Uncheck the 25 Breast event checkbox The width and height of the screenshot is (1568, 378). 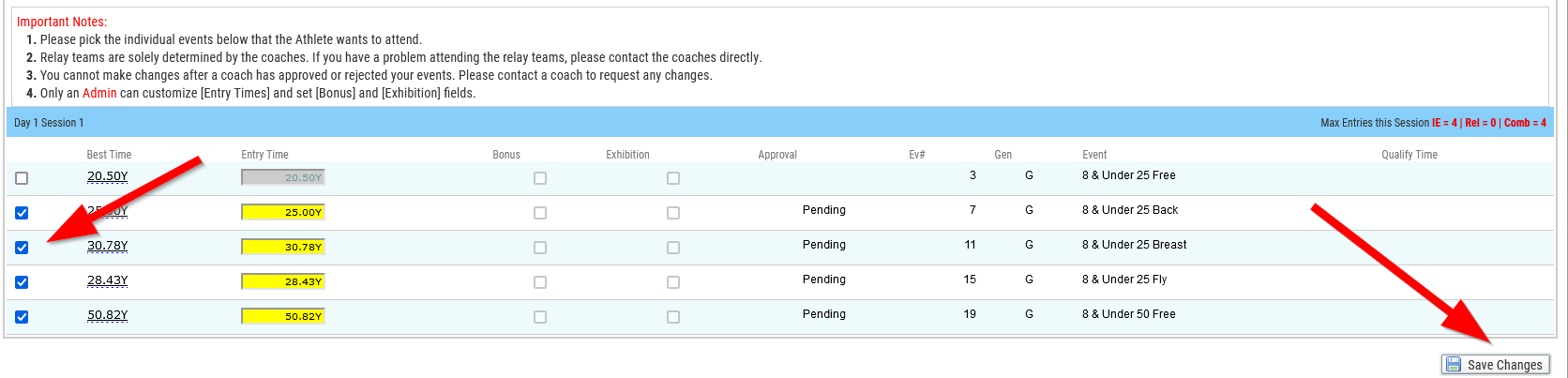coord(22,248)
